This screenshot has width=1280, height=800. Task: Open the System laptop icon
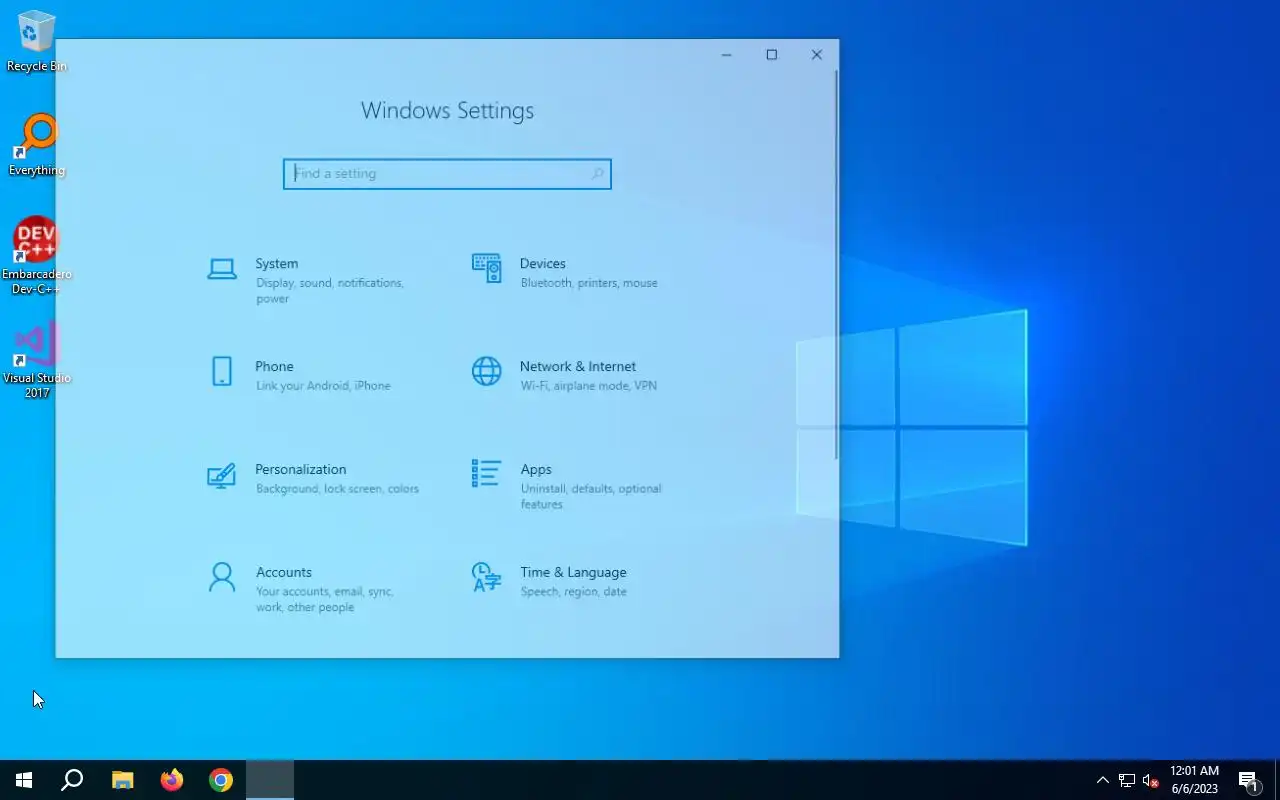click(x=221, y=268)
